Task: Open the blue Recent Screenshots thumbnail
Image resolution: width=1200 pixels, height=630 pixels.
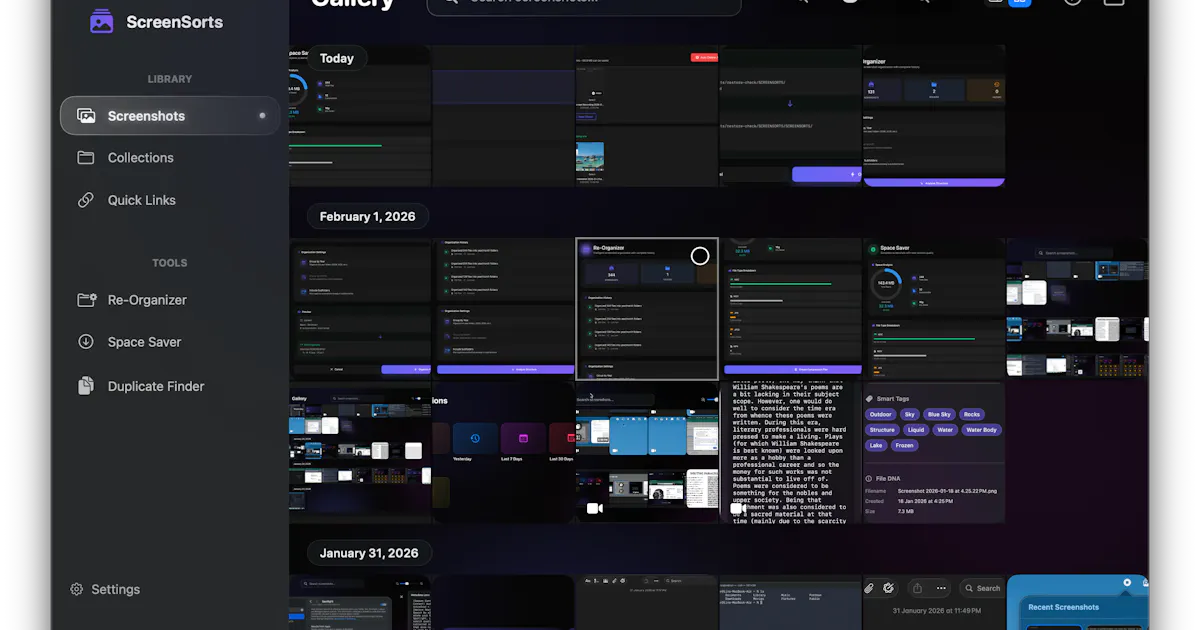Action: (x=1077, y=602)
